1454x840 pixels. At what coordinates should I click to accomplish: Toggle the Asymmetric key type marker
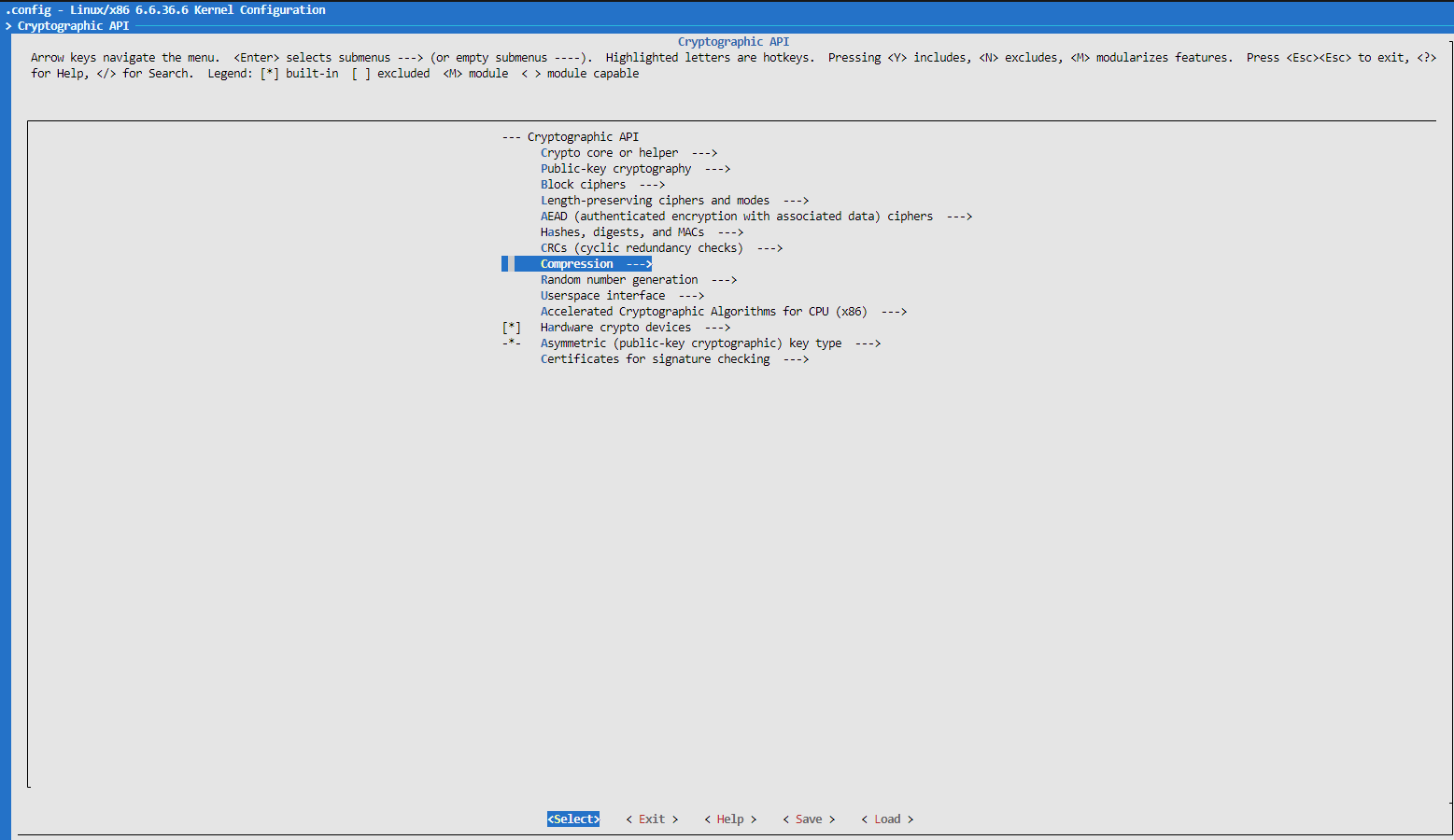(x=512, y=343)
